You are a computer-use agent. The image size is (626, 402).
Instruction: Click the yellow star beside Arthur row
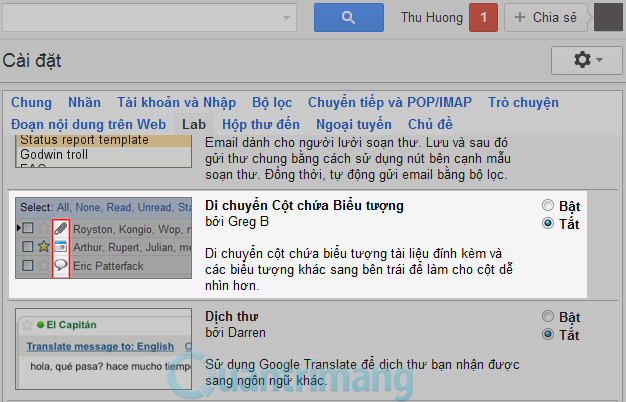pyautogui.click(x=44, y=247)
